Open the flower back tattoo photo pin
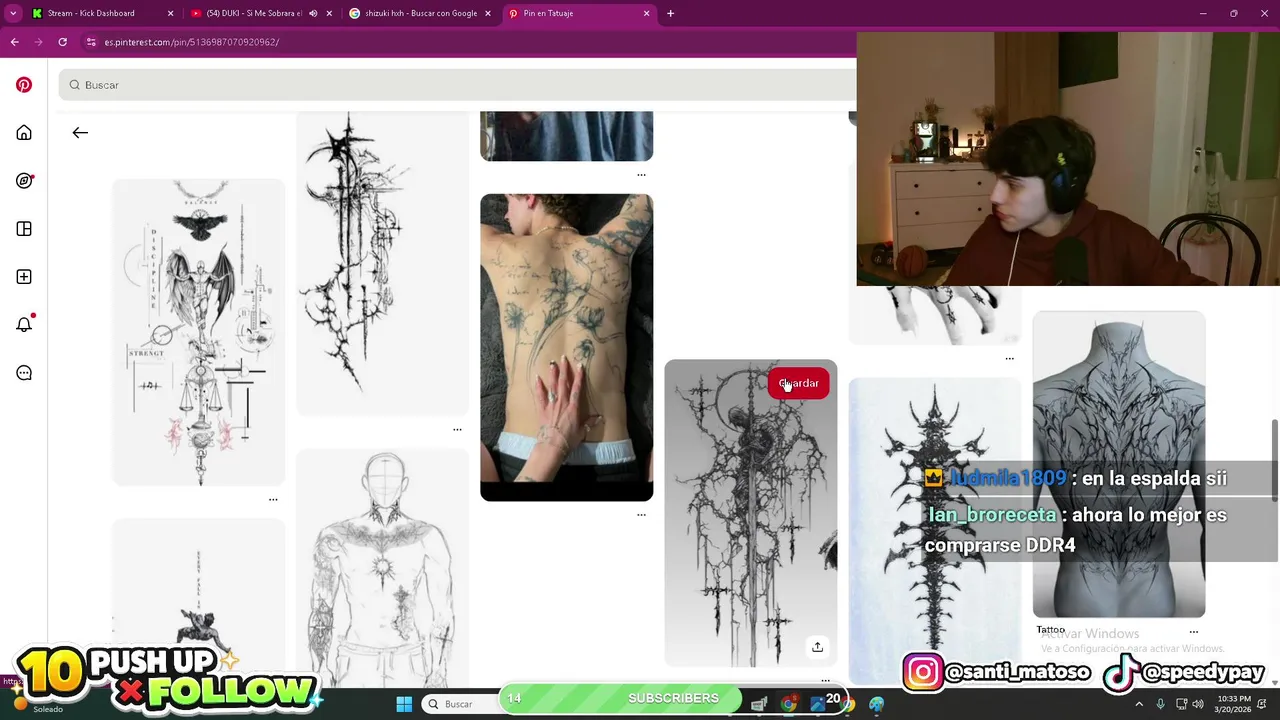1280x720 pixels. [566, 347]
